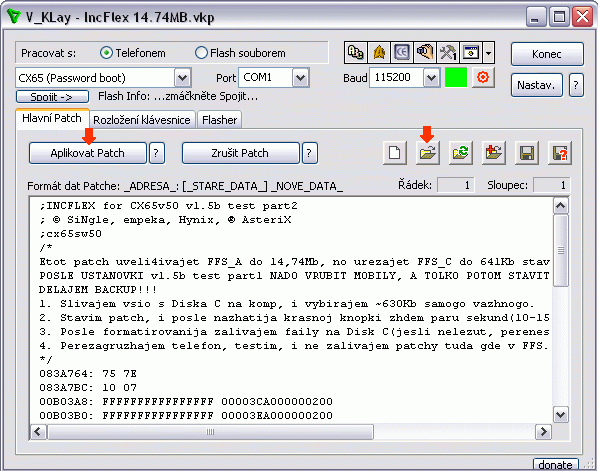Screen dimensions: 598x471
Task: Expand the Baud 115200 dropdown
Action: (x=431, y=78)
